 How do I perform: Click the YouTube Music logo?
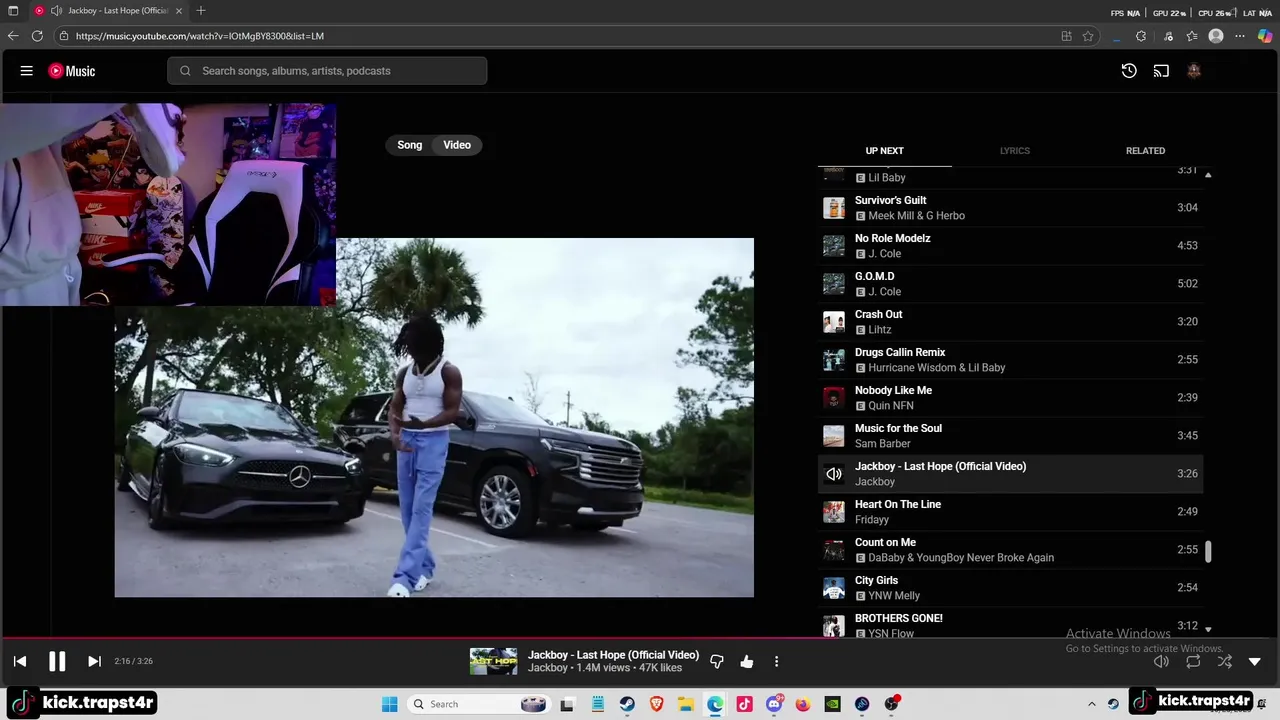[72, 71]
